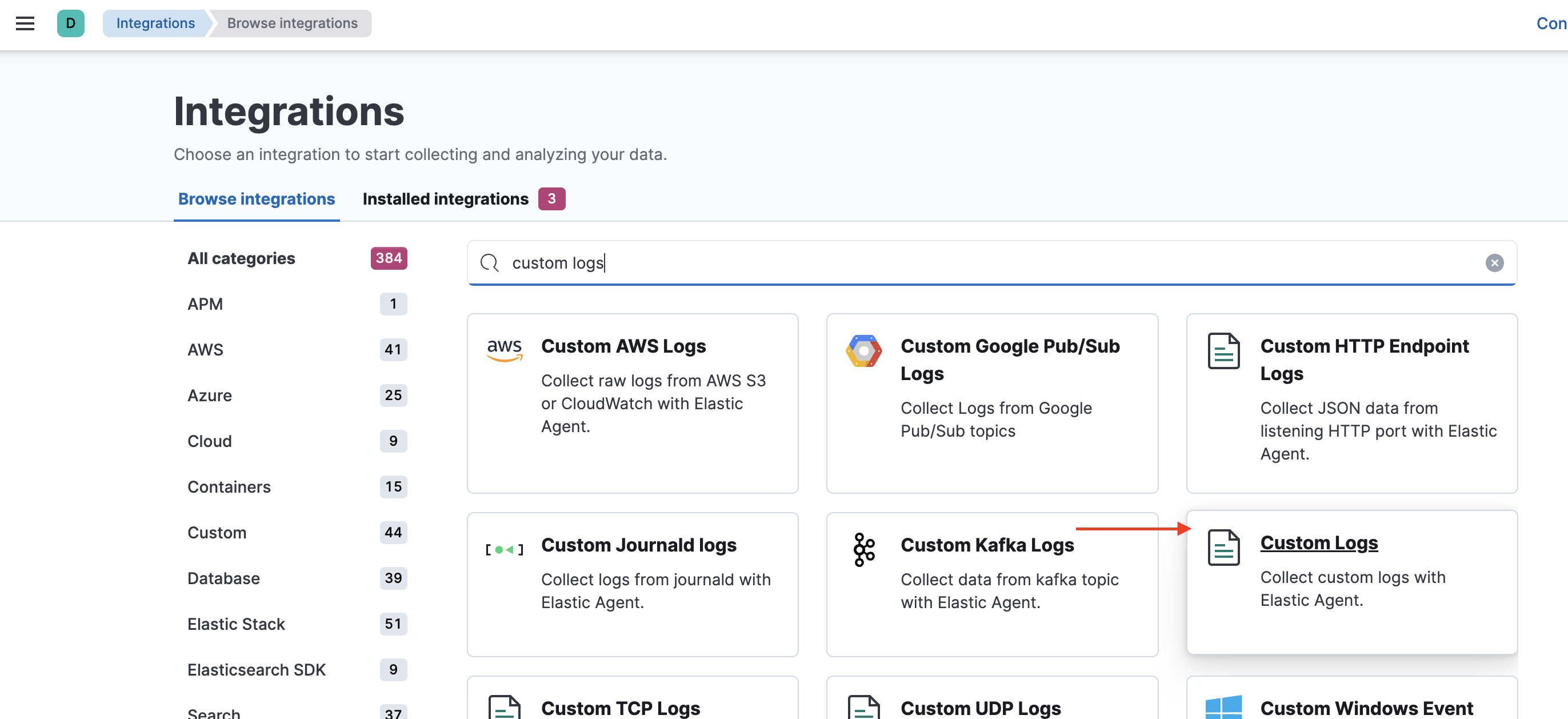1568x719 pixels.
Task: Filter by the AWS category
Action: (x=205, y=349)
